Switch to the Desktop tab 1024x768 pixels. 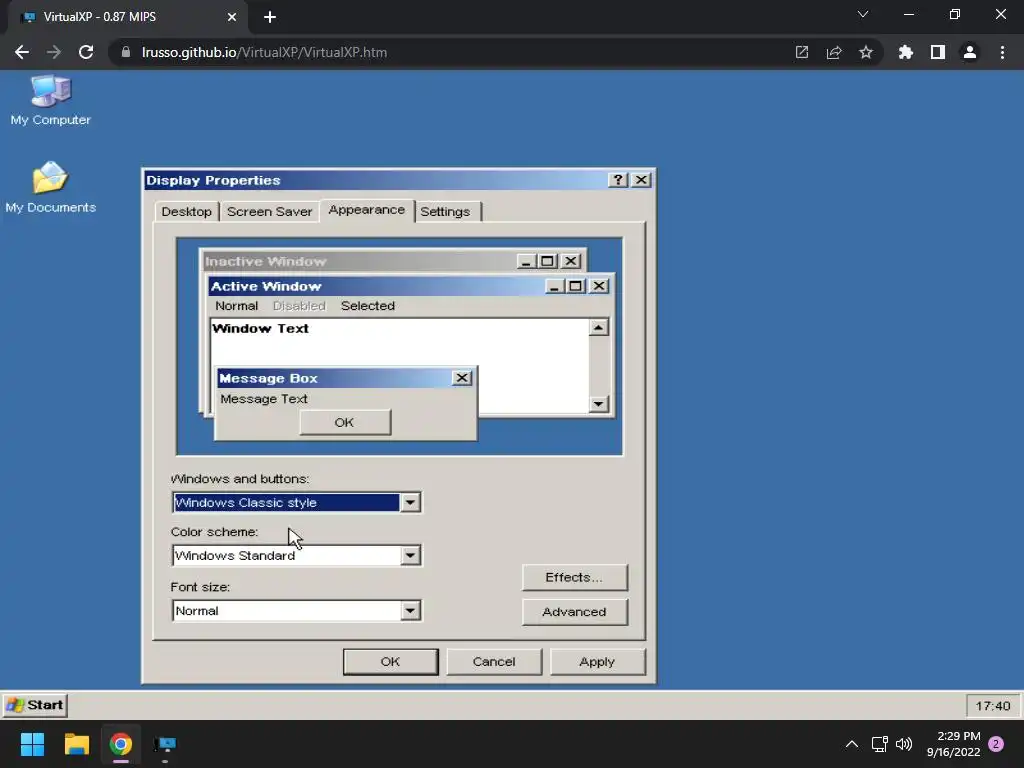(x=186, y=212)
